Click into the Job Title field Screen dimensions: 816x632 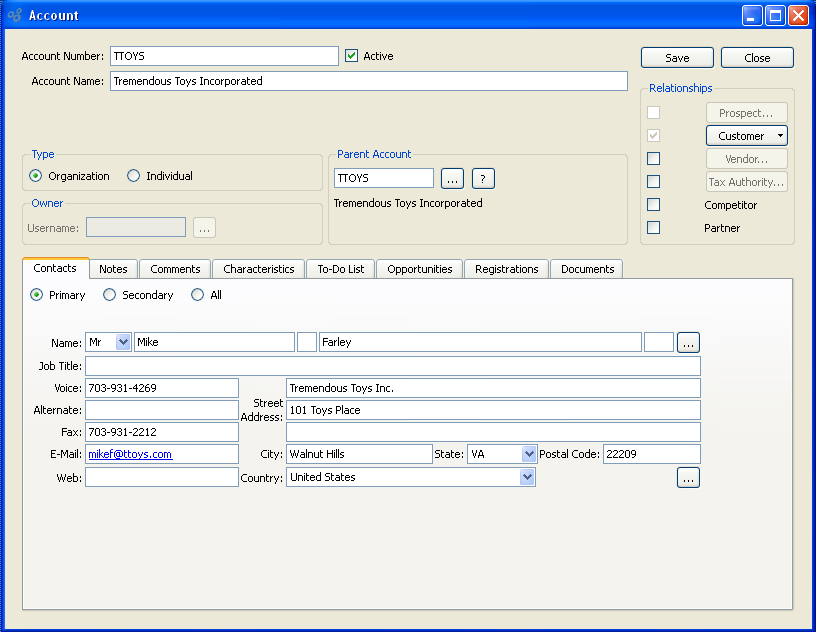(392, 366)
